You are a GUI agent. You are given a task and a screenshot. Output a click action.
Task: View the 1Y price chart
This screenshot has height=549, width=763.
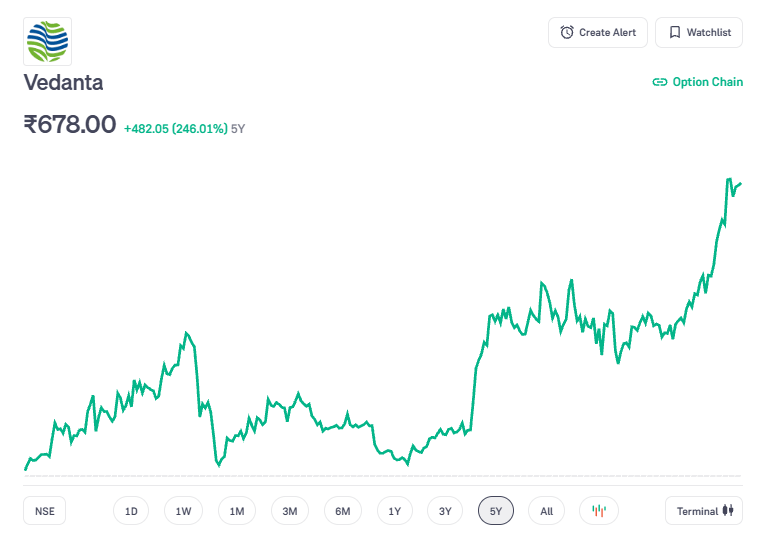(395, 511)
